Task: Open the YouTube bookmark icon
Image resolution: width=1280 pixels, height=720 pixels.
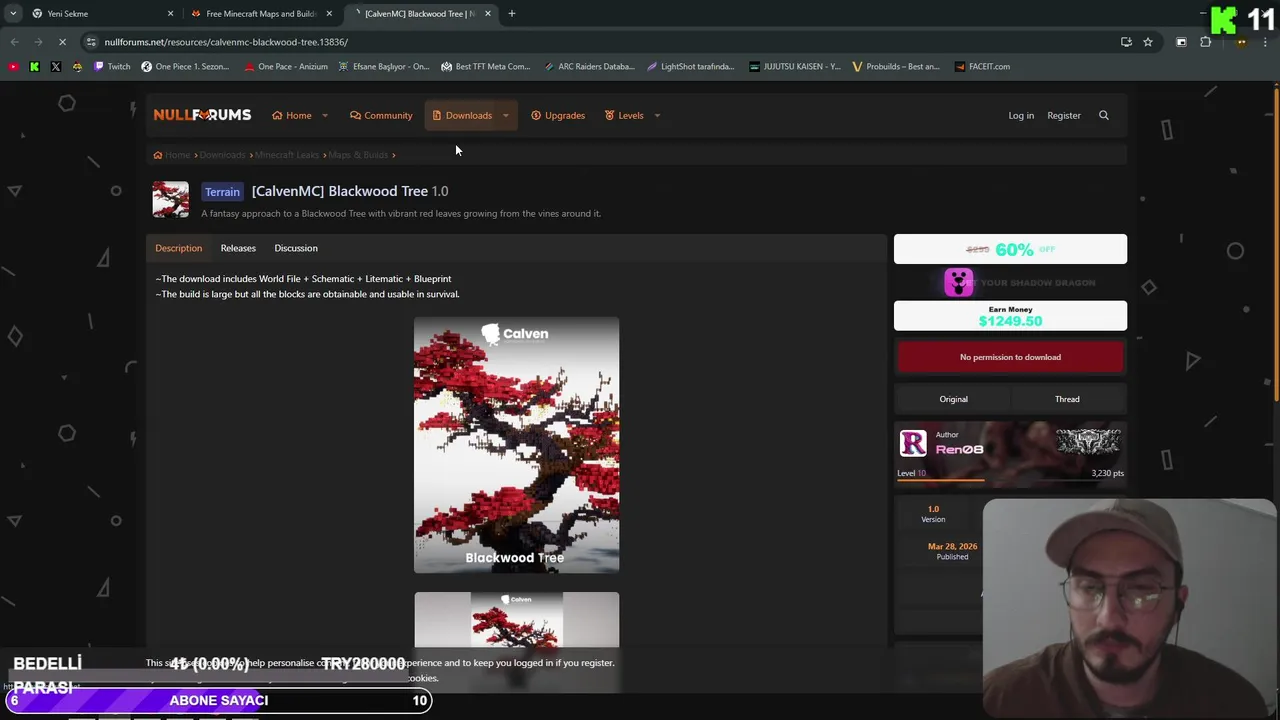Action: click(13, 67)
